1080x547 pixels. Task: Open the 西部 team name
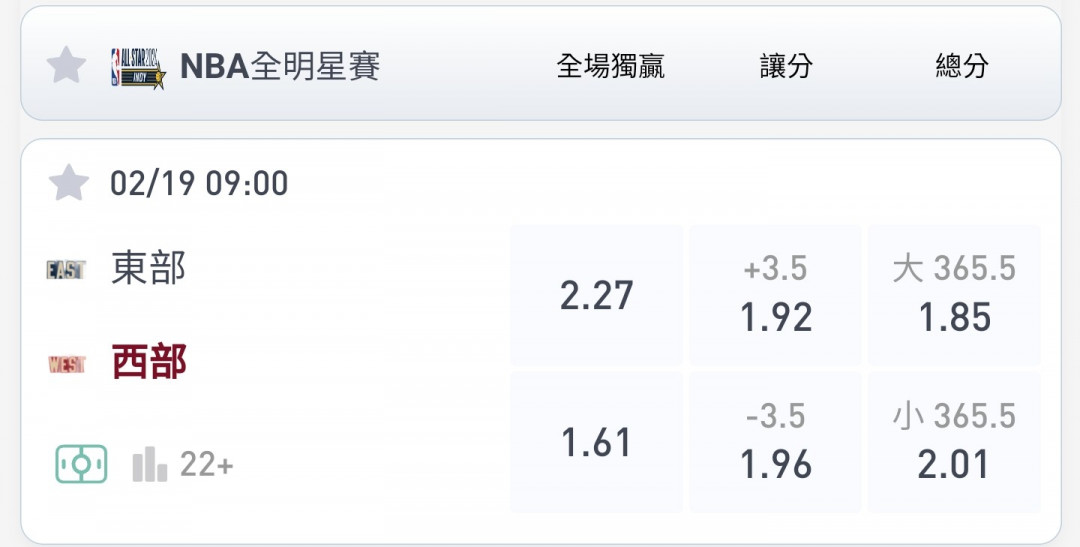[149, 362]
